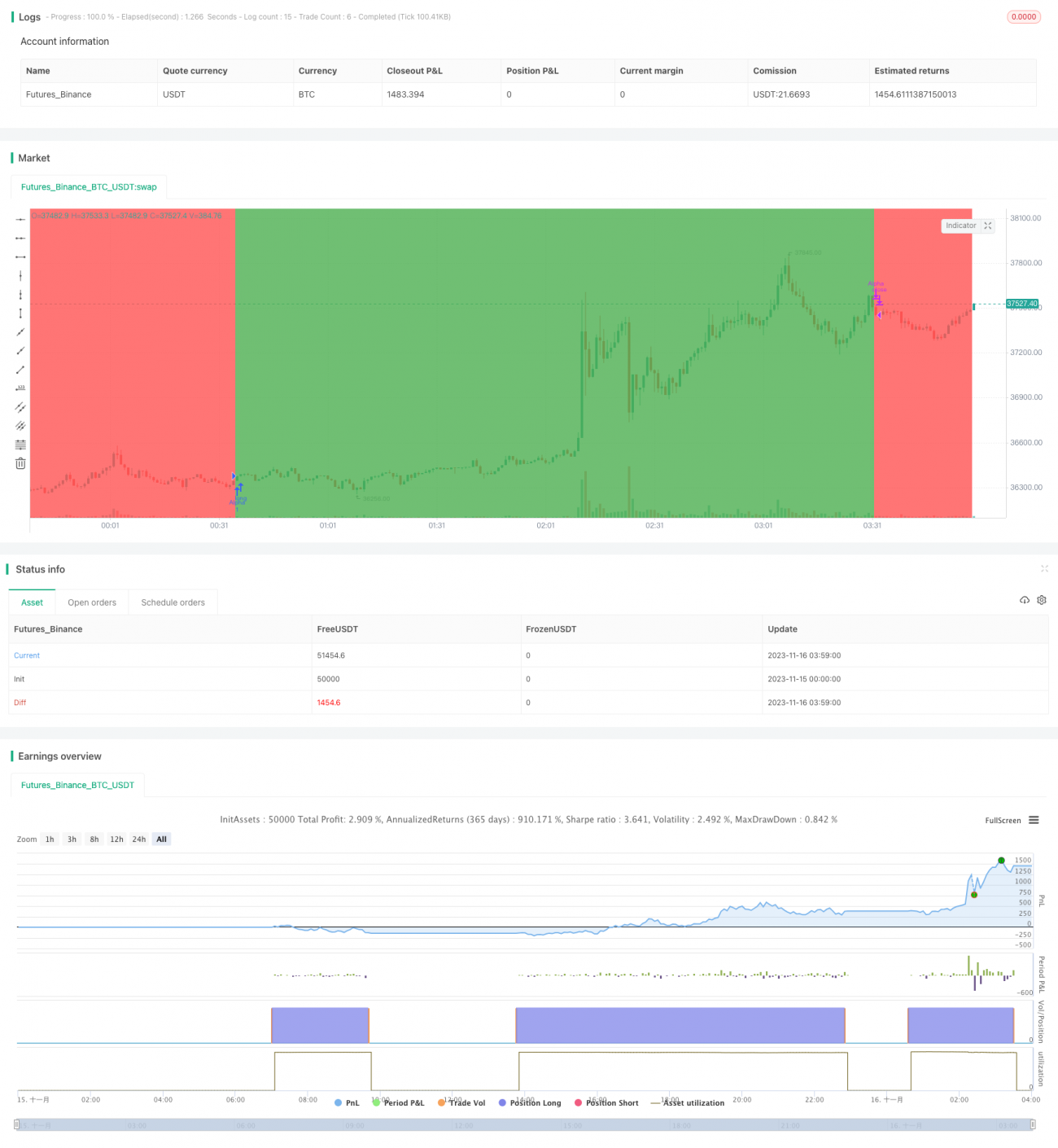Collapse the Status info panel
The width and height of the screenshot is (1058, 1148).
(x=1044, y=568)
